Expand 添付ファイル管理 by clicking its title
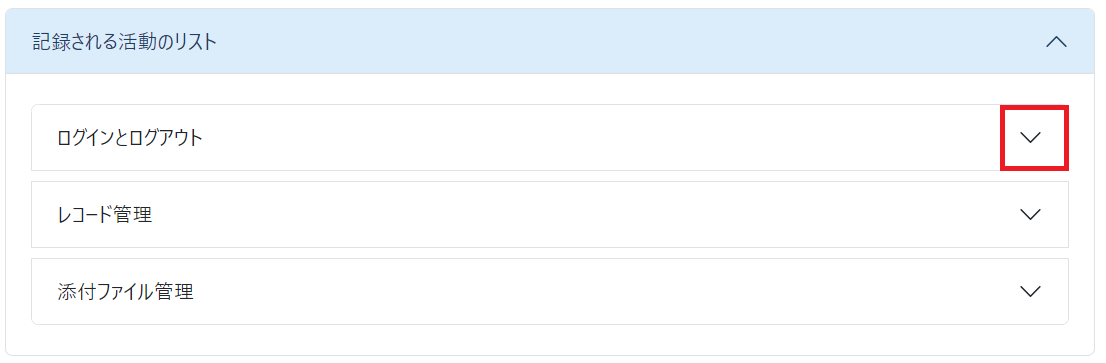Image resolution: width=1106 pixels, height=363 pixels. 126,291
